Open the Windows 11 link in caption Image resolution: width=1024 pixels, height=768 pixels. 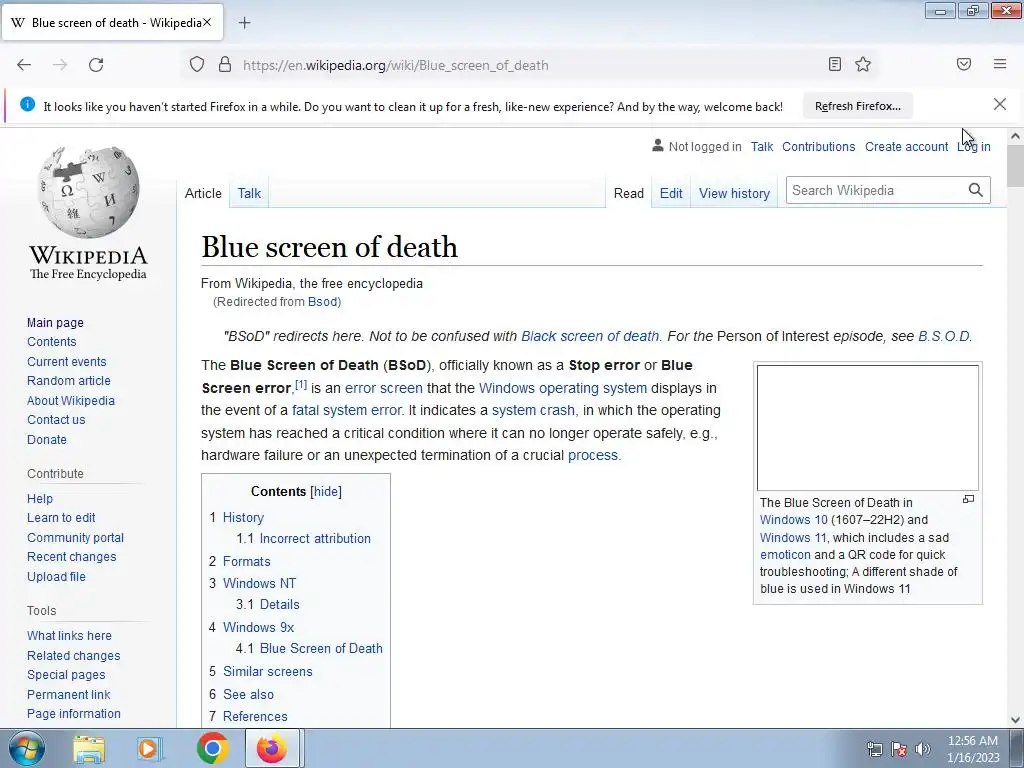[793, 537]
